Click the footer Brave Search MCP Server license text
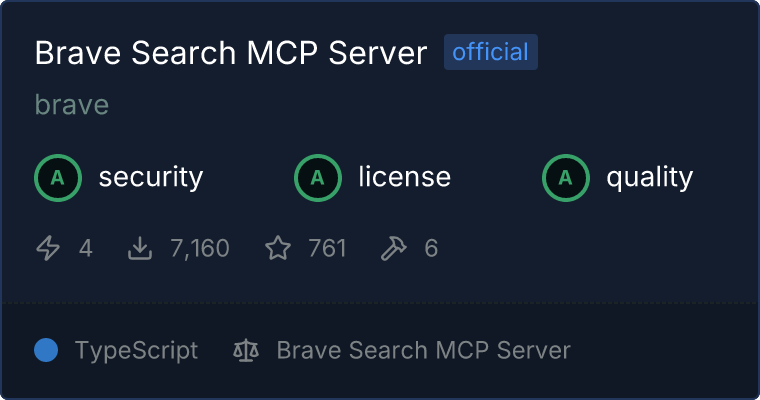This screenshot has width=760, height=400. pyautogui.click(x=424, y=350)
